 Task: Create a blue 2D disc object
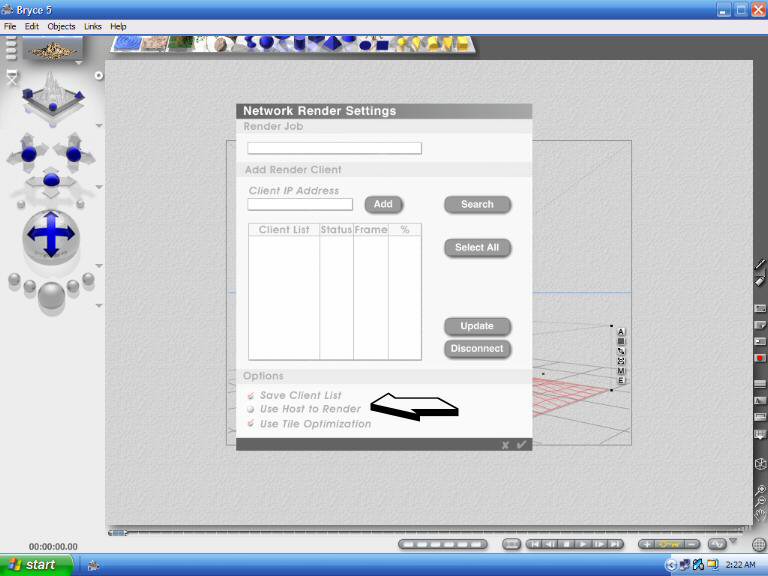click(x=365, y=46)
